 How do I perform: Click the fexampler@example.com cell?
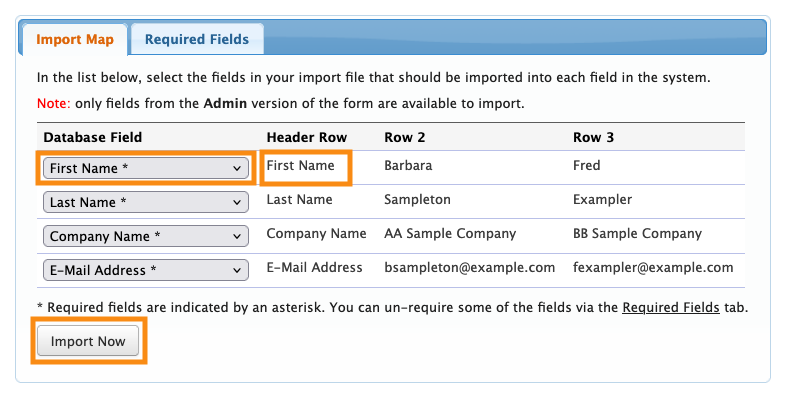(653, 268)
